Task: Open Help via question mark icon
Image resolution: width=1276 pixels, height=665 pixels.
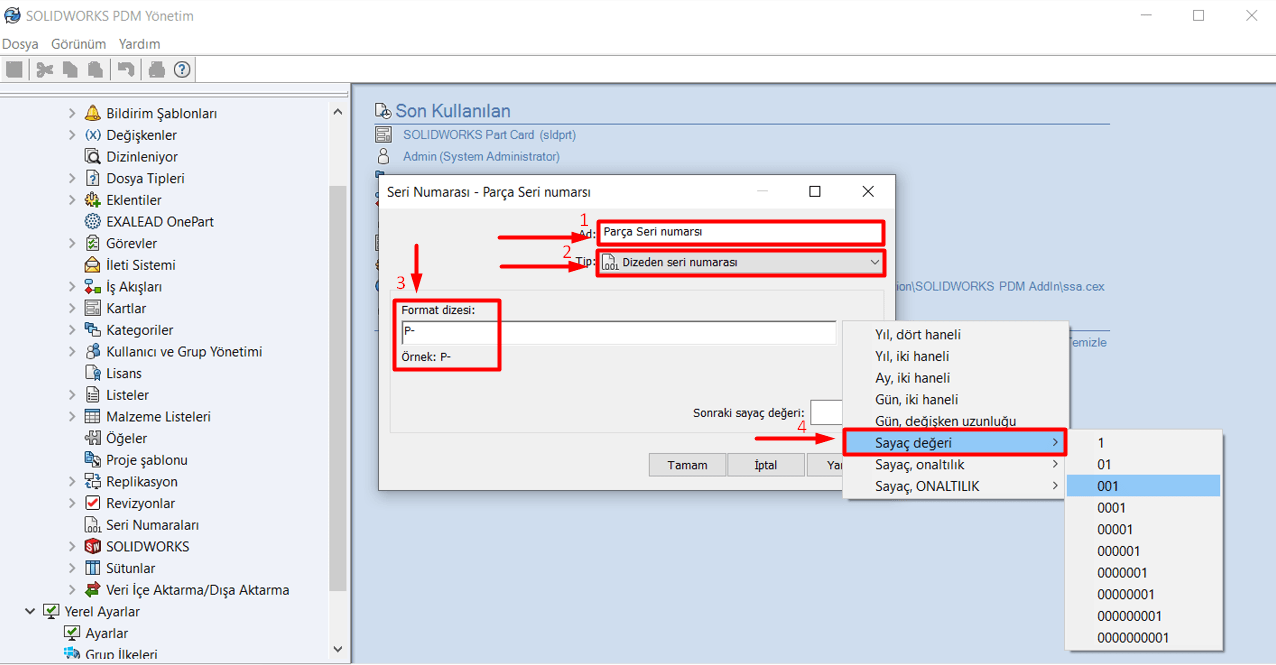Action: [181, 70]
